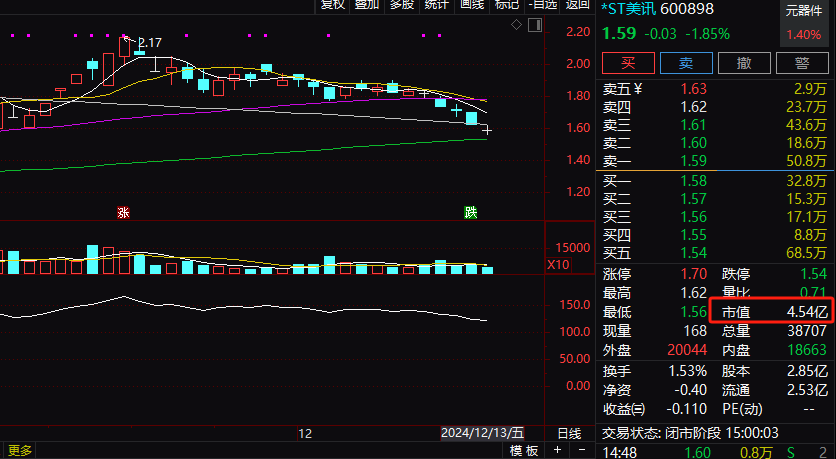Click the X10 volume scale label

pyautogui.click(x=558, y=265)
